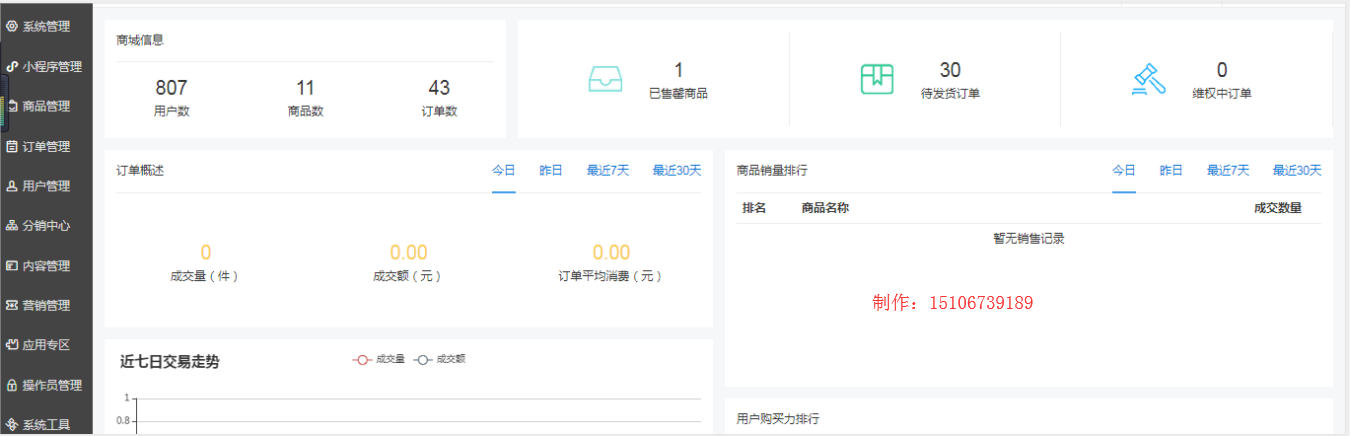Viewport: 1350px width, 436px height.
Task: Click the 维权中订单 label
Action: [1222, 94]
